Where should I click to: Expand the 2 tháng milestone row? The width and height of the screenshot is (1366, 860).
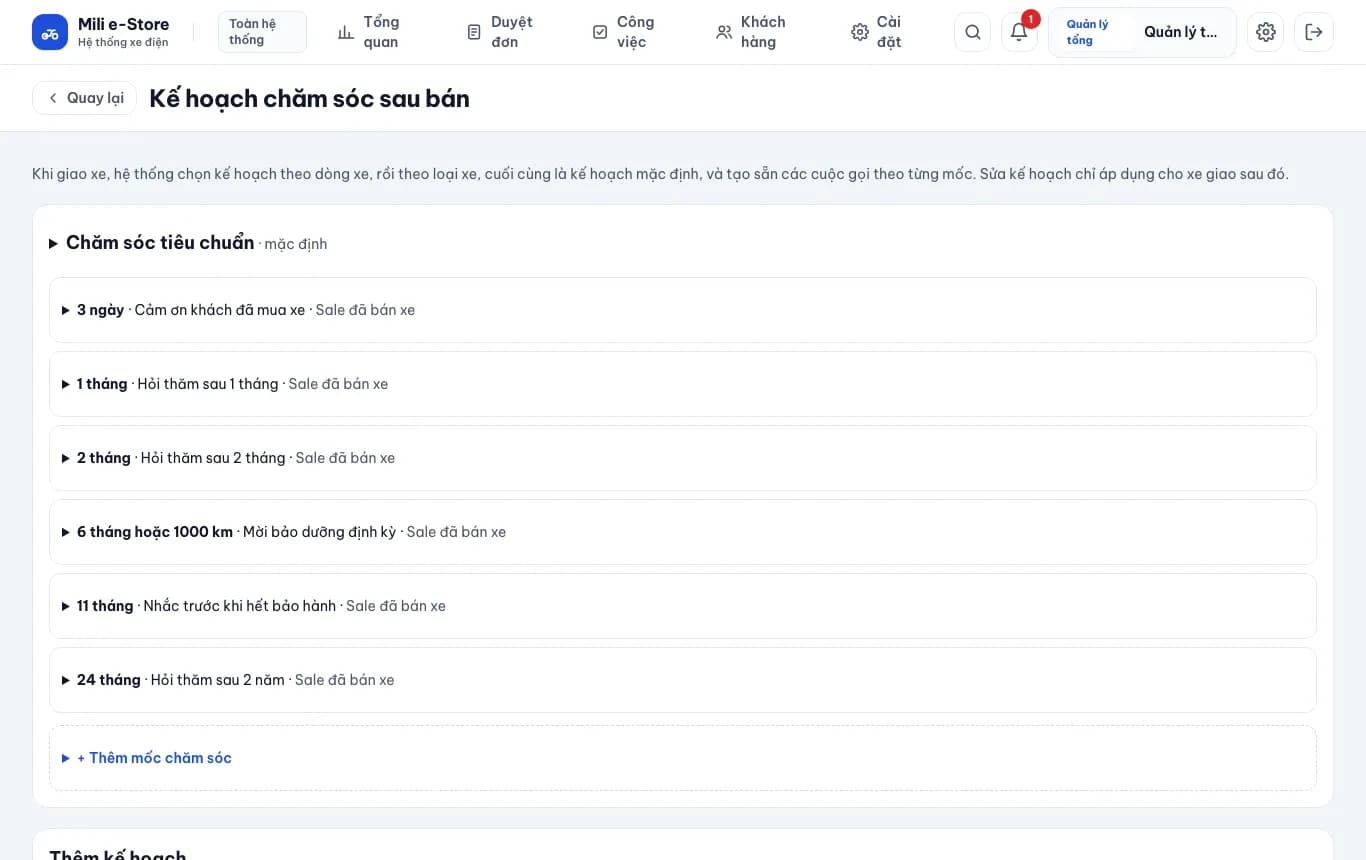click(x=683, y=458)
